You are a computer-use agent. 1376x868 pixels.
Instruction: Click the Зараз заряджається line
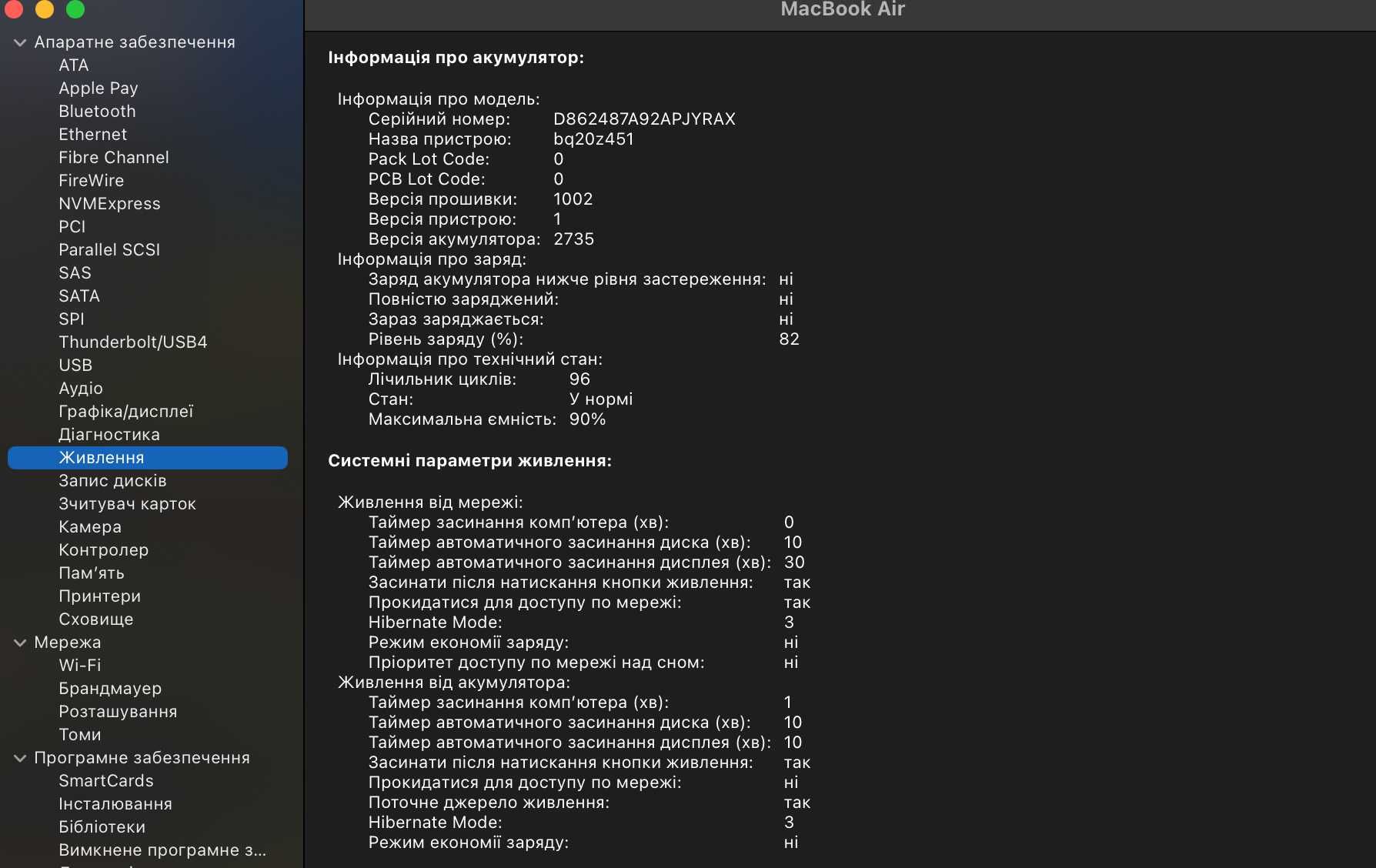click(580, 319)
